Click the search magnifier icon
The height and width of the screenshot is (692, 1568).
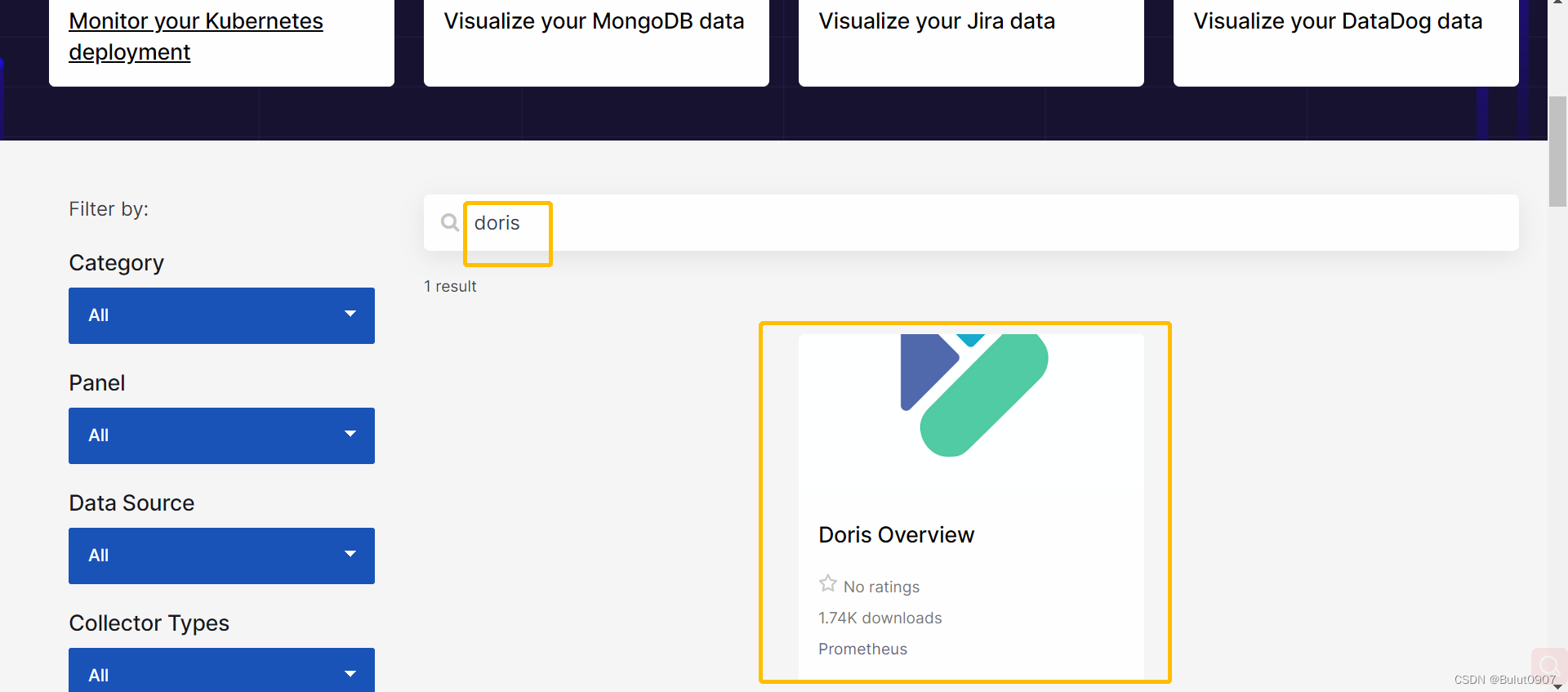click(449, 222)
